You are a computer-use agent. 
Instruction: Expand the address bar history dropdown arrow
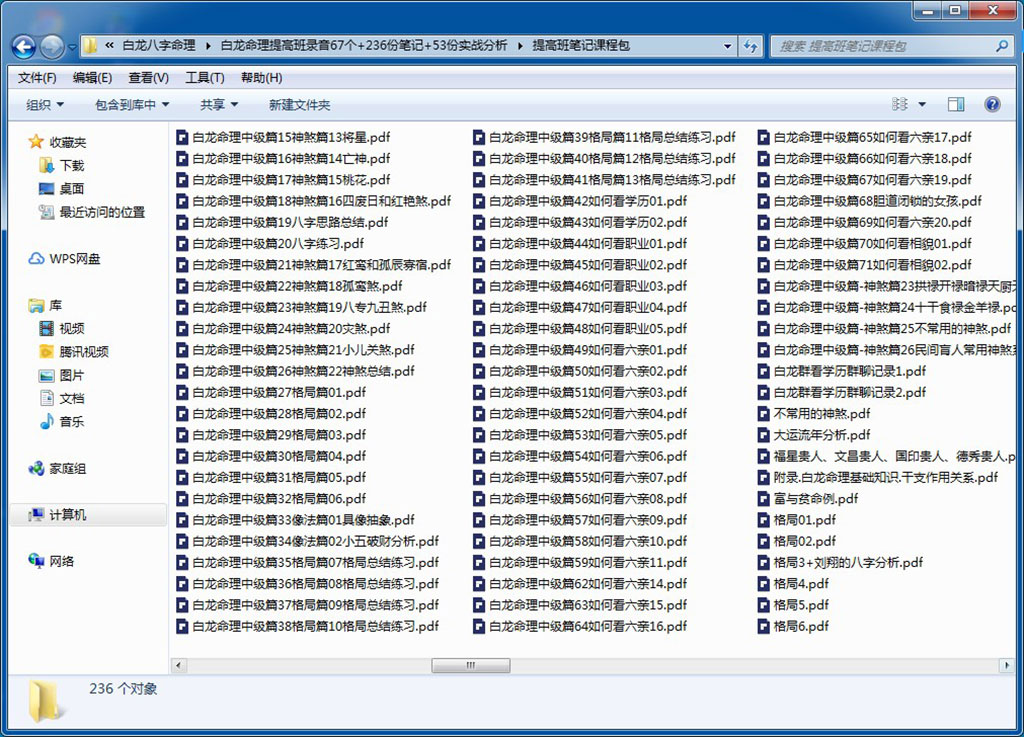pyautogui.click(x=728, y=46)
